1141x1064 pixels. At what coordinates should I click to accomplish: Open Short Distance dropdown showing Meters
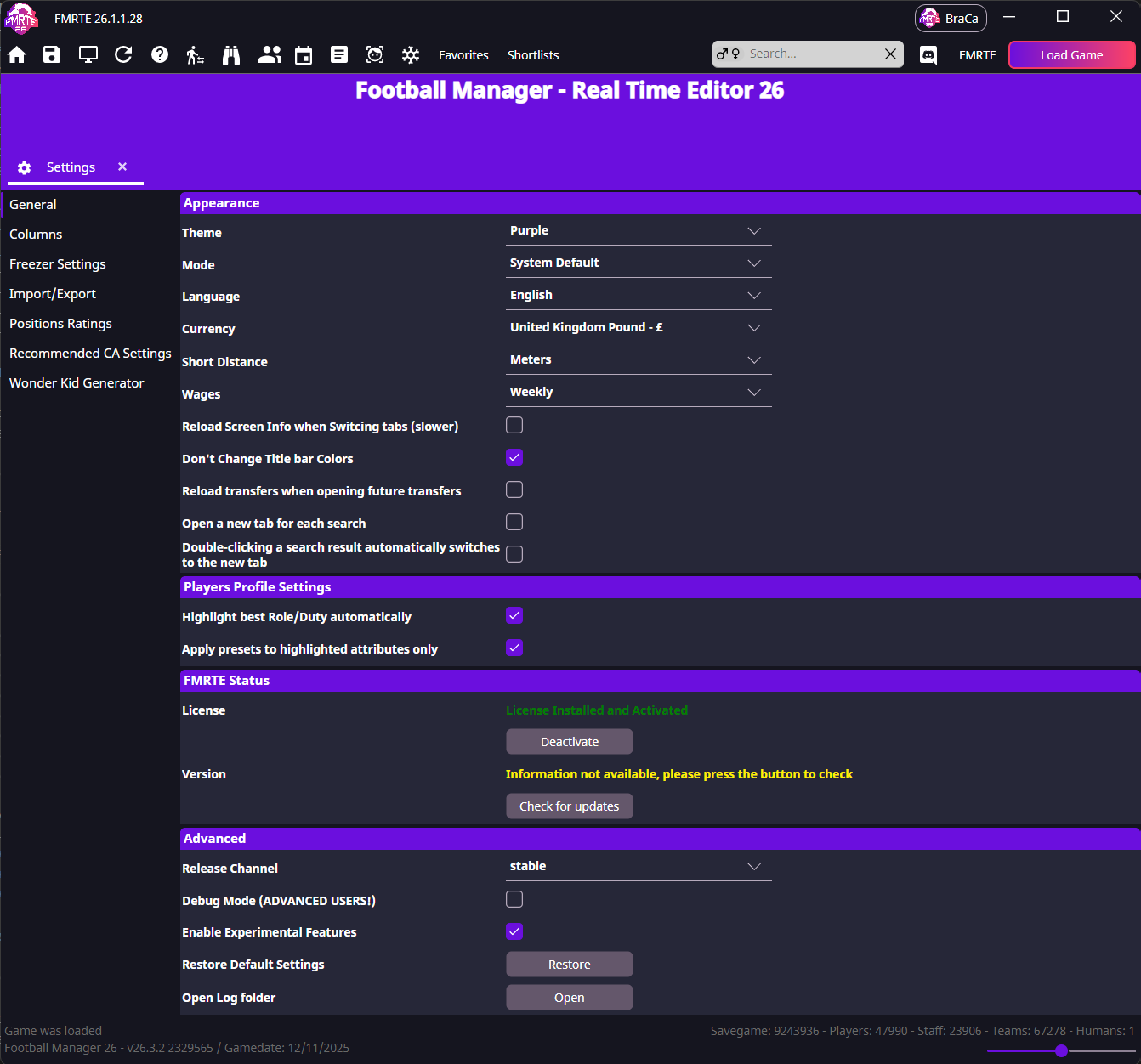[639, 359]
